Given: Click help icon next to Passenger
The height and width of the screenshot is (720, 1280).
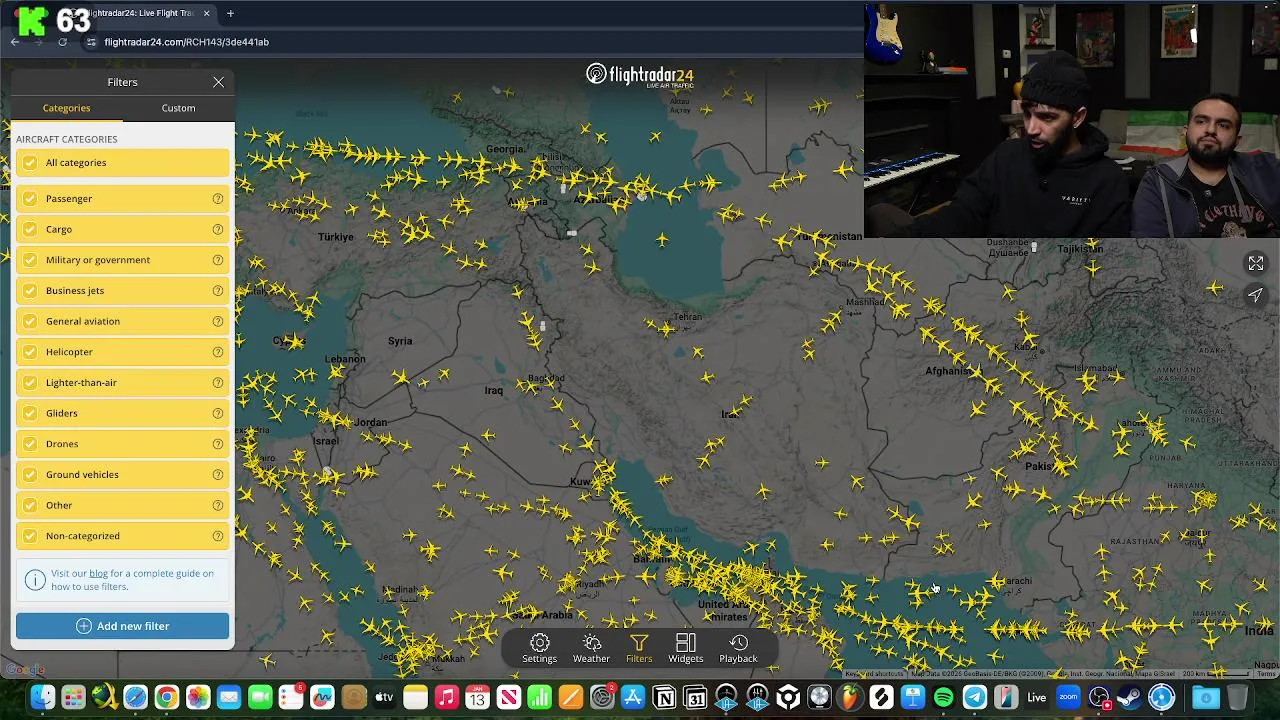Looking at the screenshot, I should 217,199.
